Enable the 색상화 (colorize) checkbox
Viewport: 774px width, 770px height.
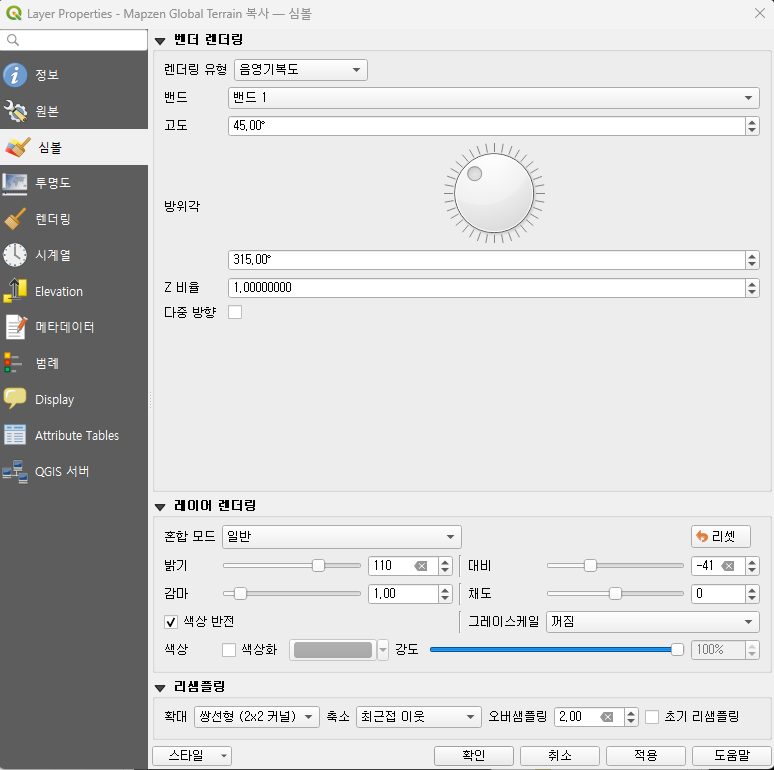coord(229,650)
